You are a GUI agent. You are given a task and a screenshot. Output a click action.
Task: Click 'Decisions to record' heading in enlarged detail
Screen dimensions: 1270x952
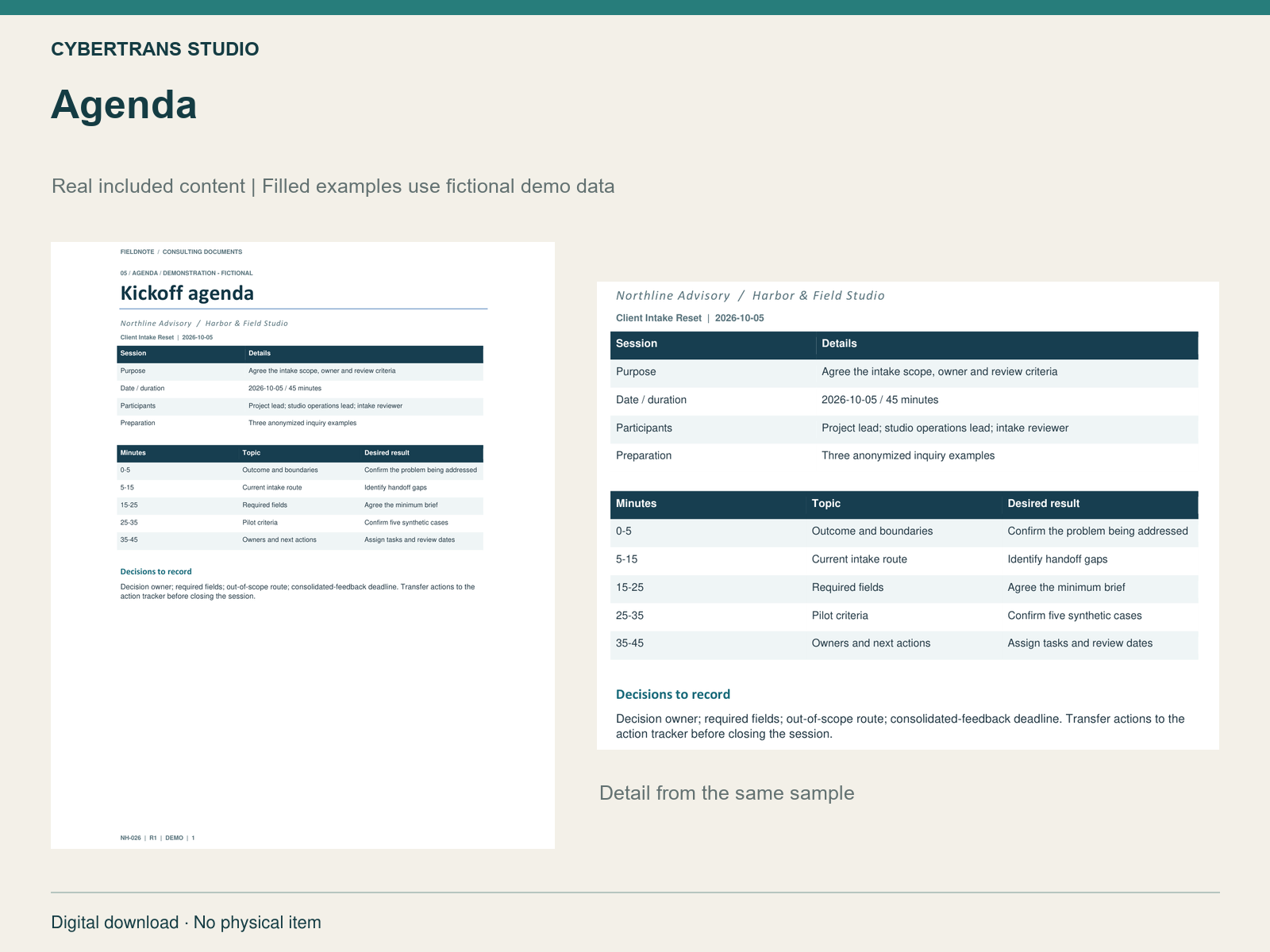click(673, 695)
